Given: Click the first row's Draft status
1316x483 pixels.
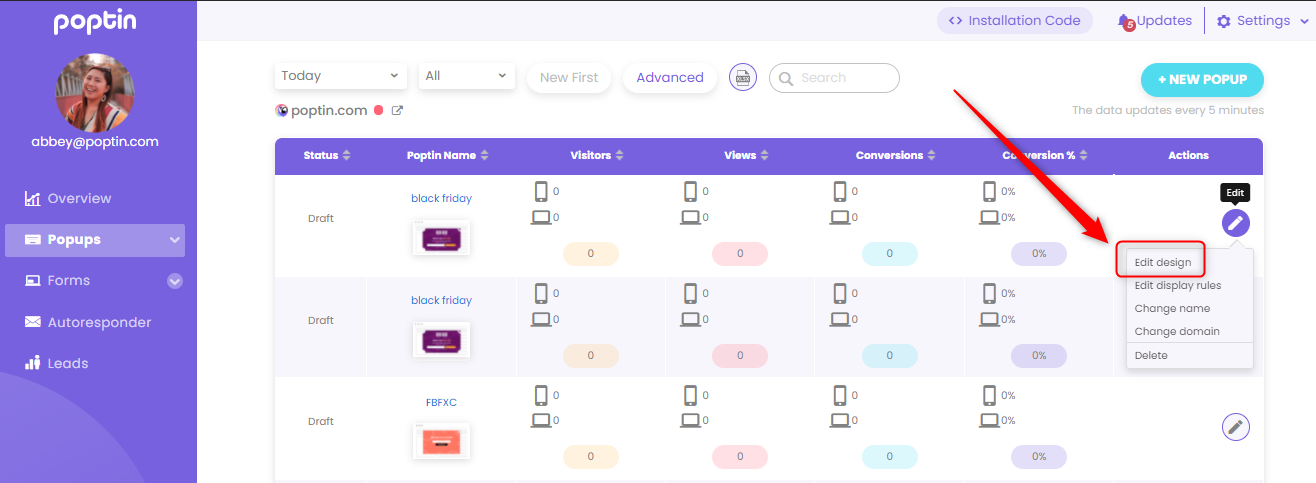Looking at the screenshot, I should [x=321, y=218].
